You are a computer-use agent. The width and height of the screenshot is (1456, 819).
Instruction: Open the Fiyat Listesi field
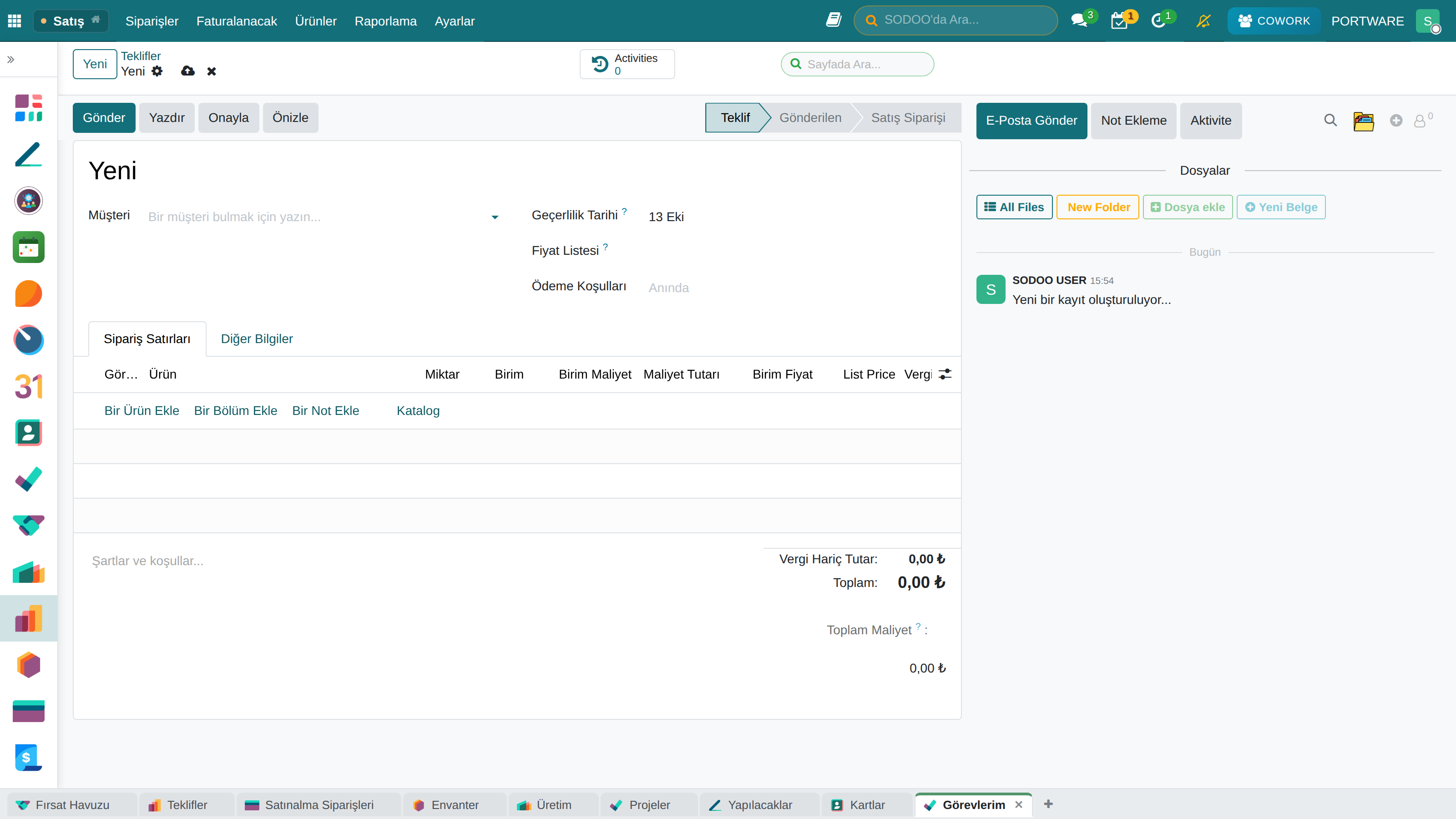(x=797, y=252)
